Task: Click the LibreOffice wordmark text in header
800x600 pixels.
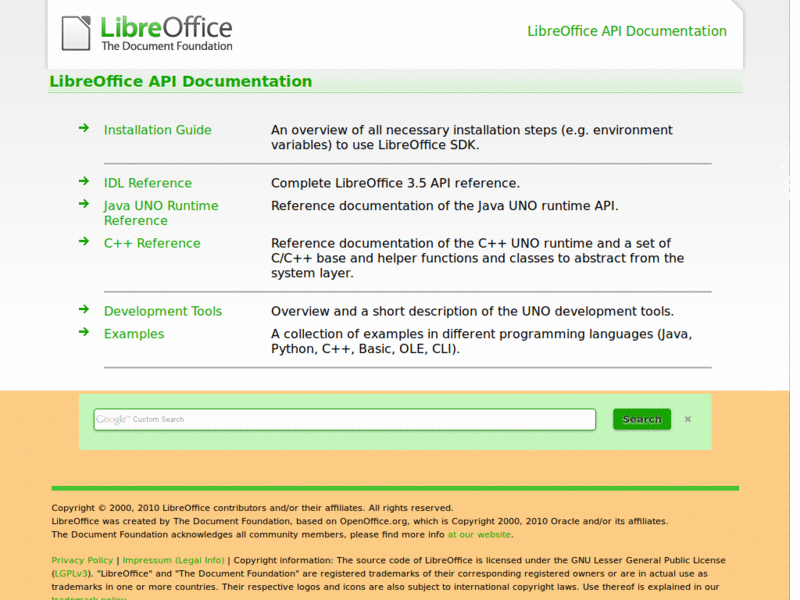Action: [166, 28]
